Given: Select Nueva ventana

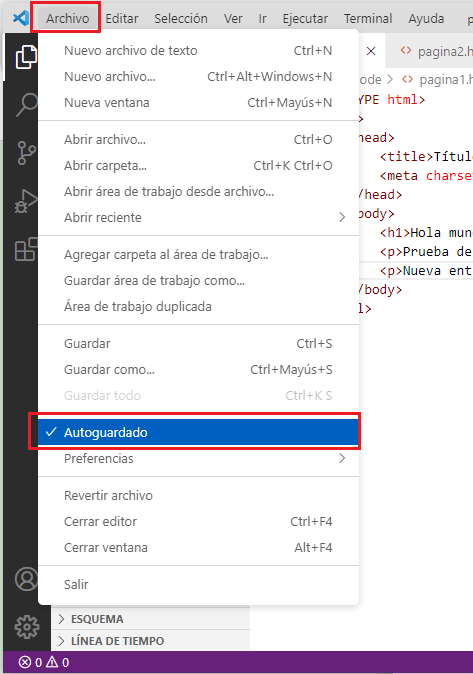Looking at the screenshot, I should 198,103.
